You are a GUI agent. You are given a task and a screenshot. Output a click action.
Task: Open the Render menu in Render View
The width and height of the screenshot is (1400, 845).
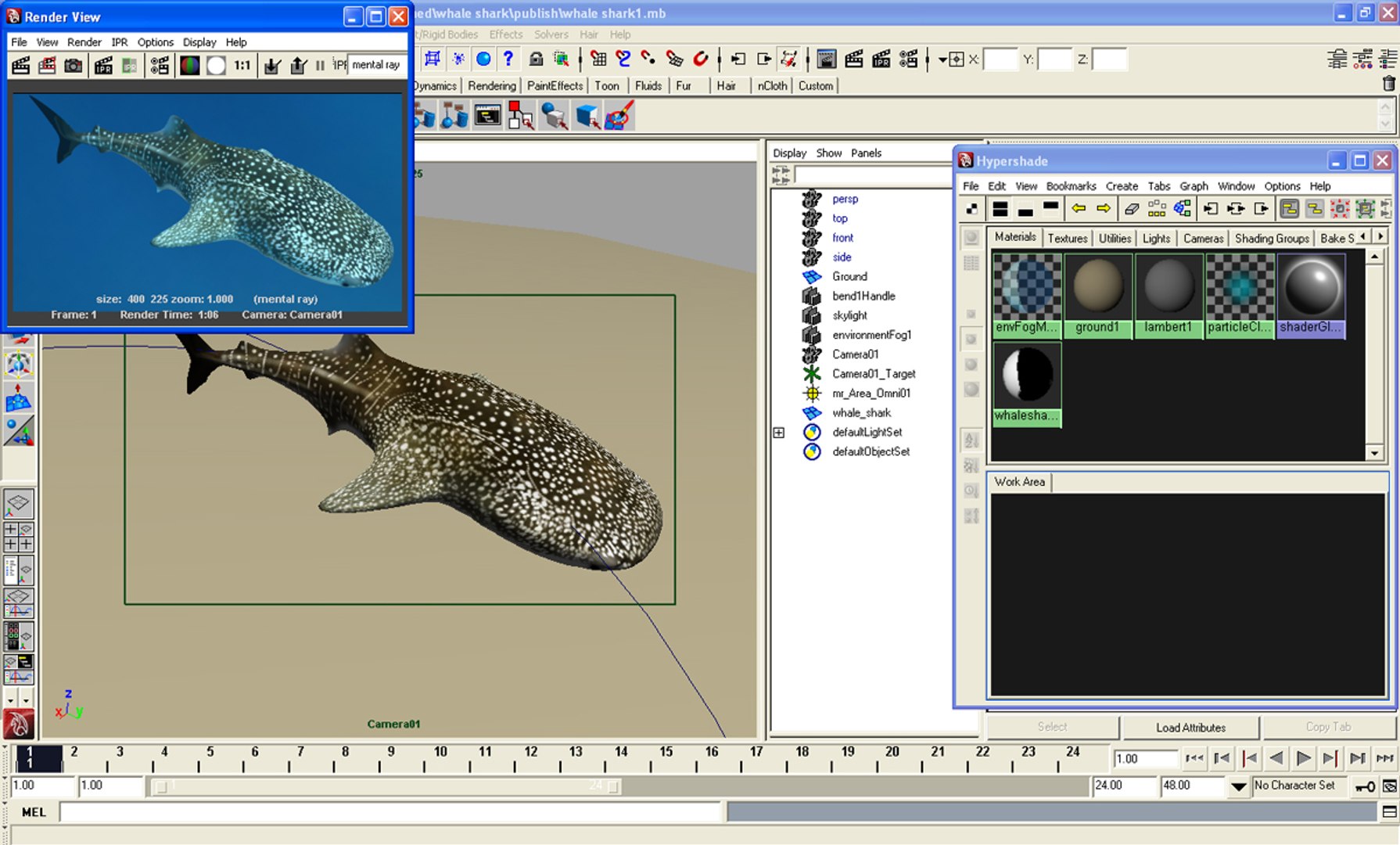click(84, 42)
